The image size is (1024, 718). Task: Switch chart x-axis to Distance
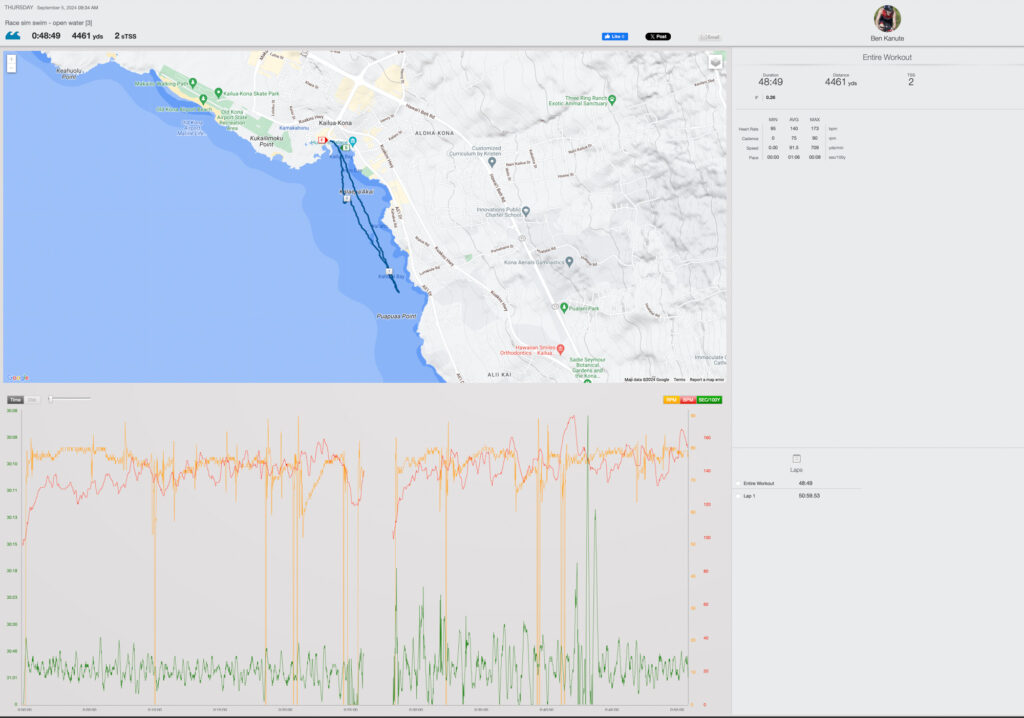pos(32,399)
